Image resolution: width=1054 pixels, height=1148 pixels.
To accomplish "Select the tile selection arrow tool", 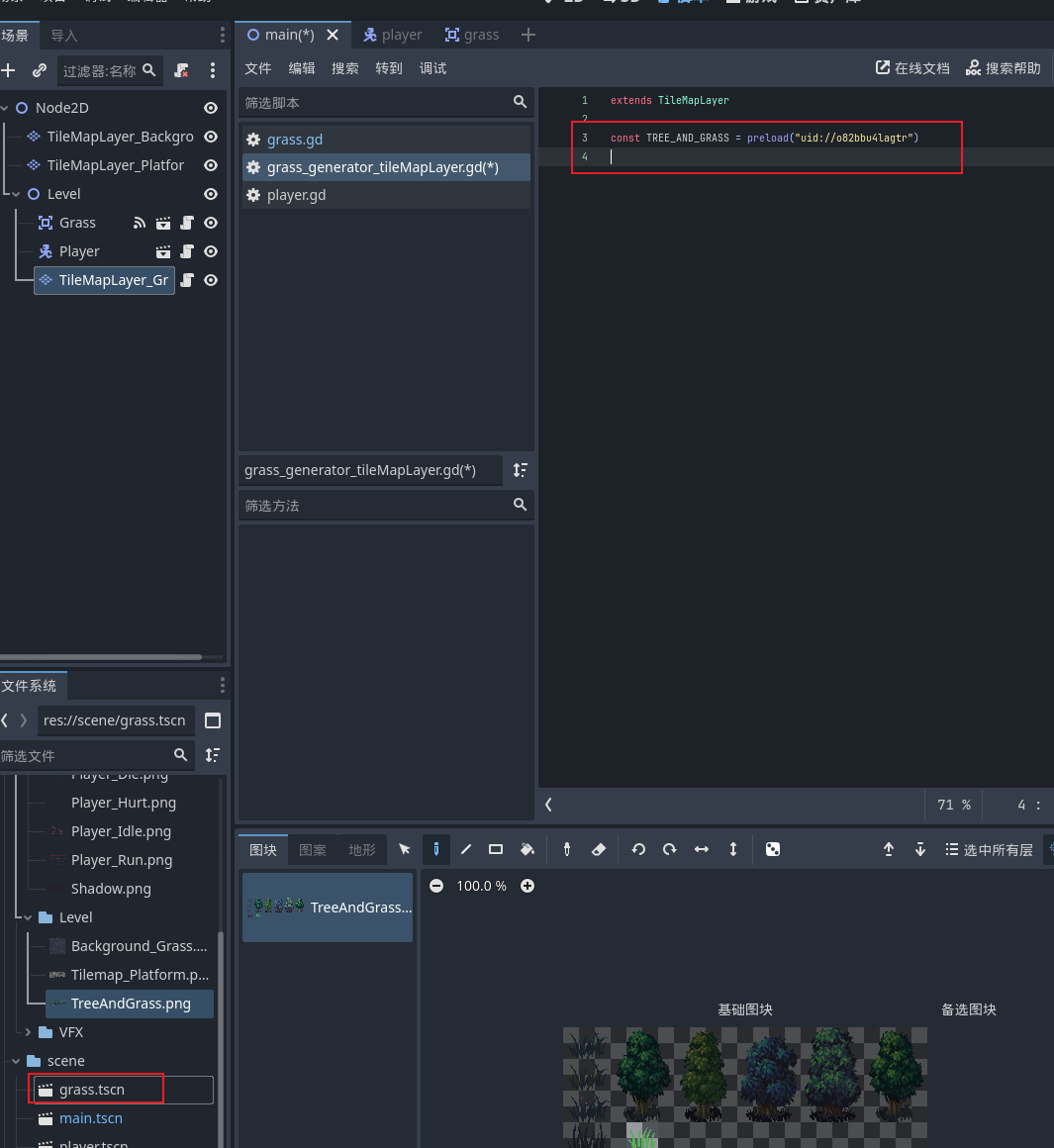I will click(404, 849).
